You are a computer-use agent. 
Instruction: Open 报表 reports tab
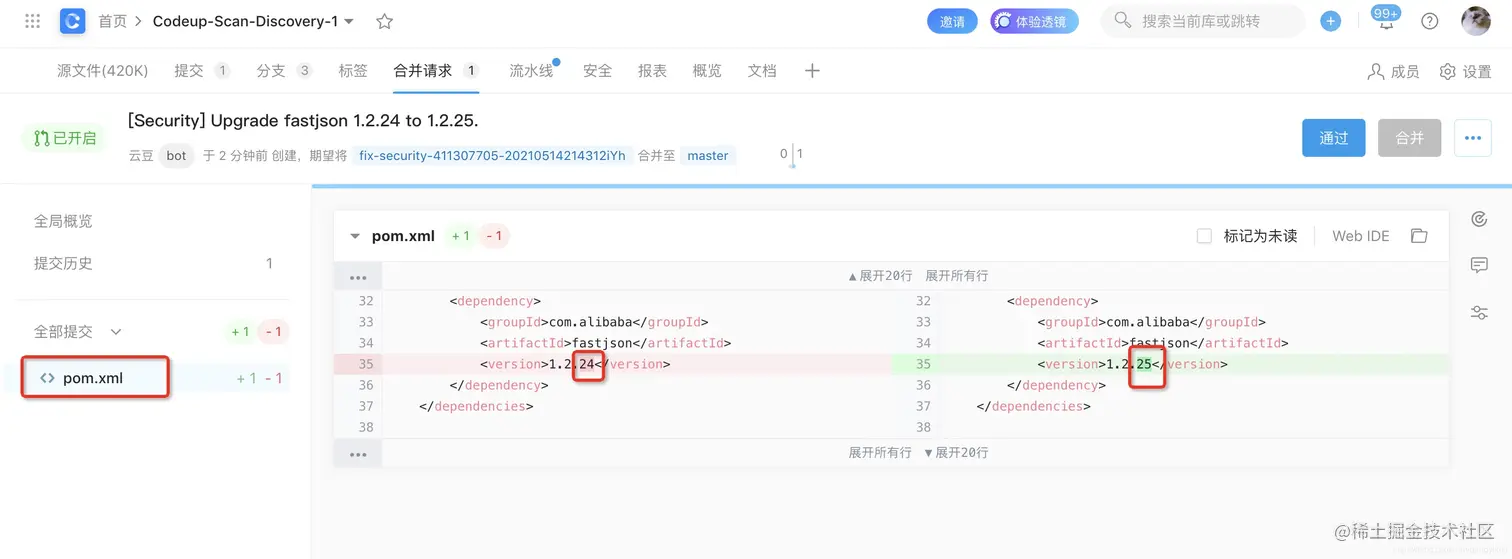click(652, 71)
